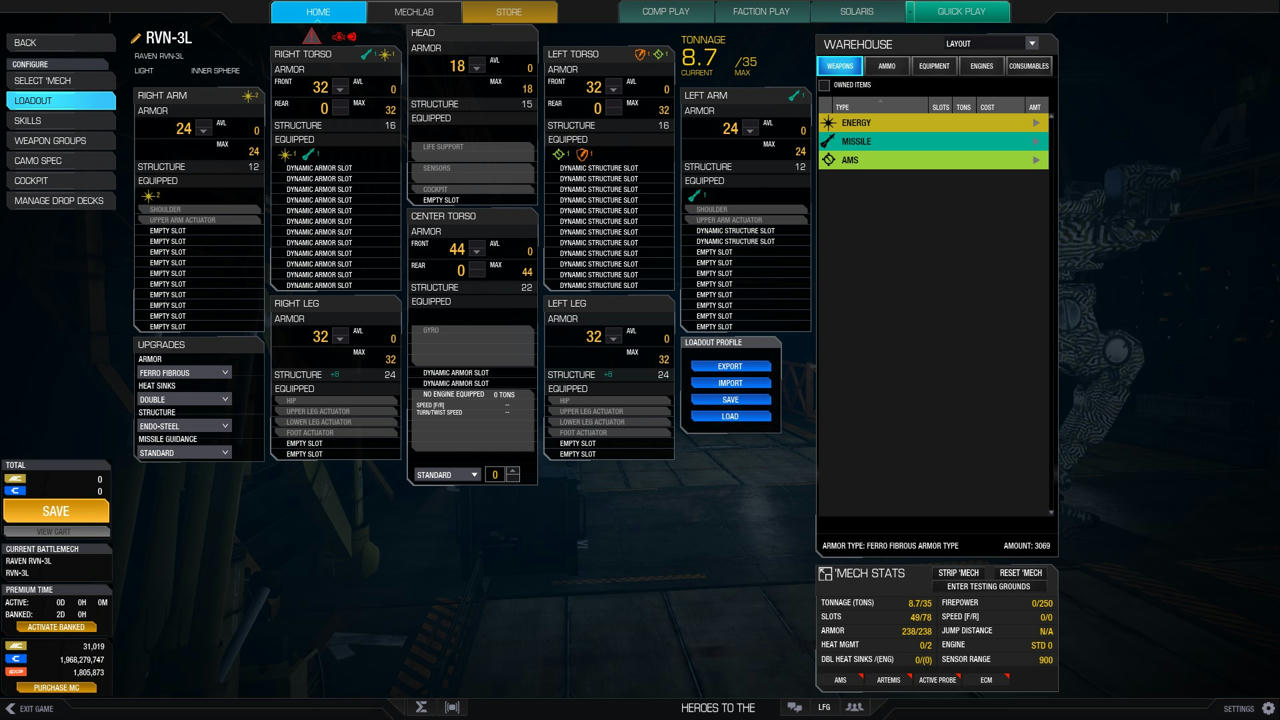Toggle the Owned Items checkbox
Viewport: 1280px width, 720px height.
(x=825, y=86)
